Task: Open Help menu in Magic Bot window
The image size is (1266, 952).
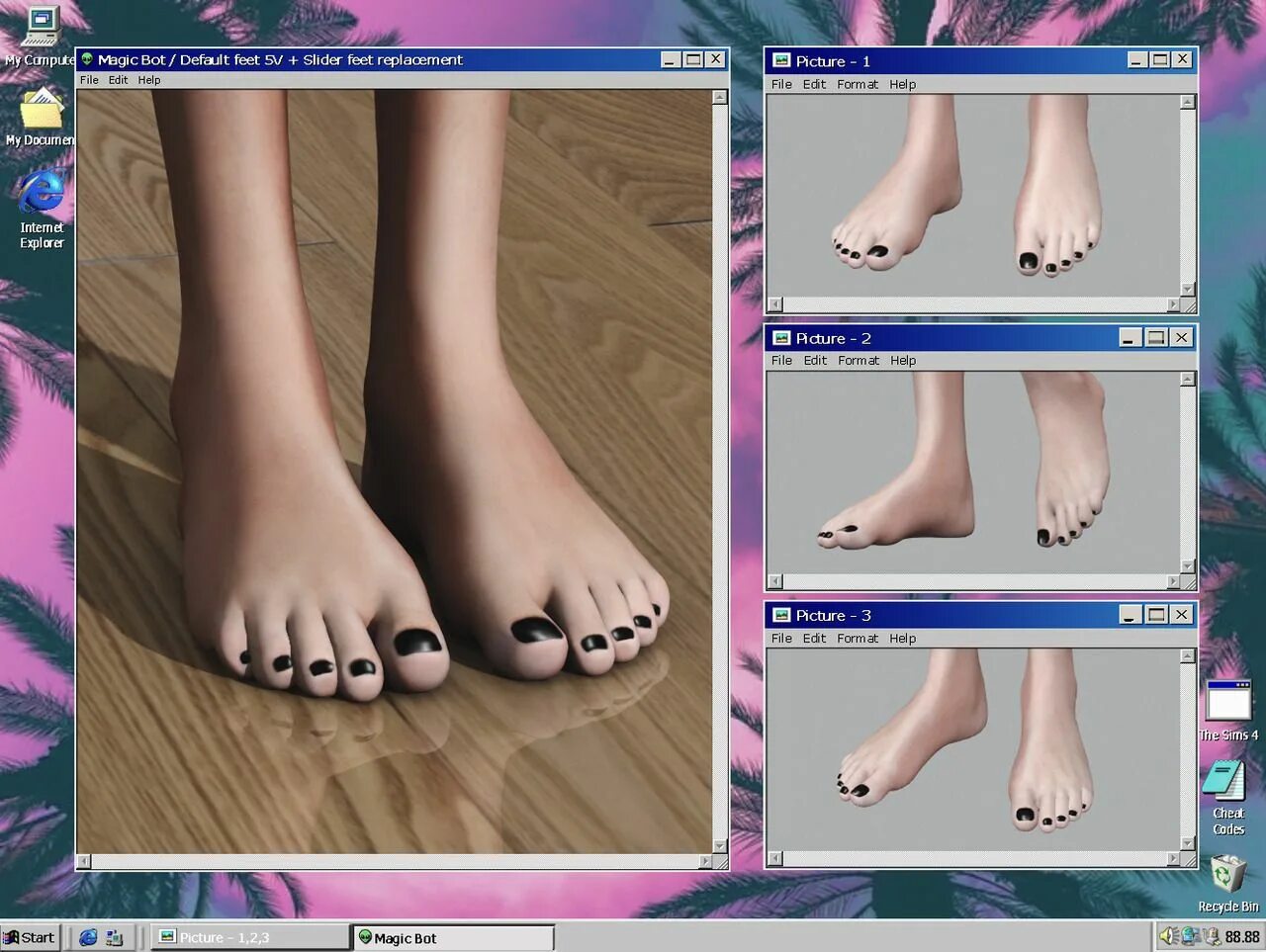Action: 149,80
